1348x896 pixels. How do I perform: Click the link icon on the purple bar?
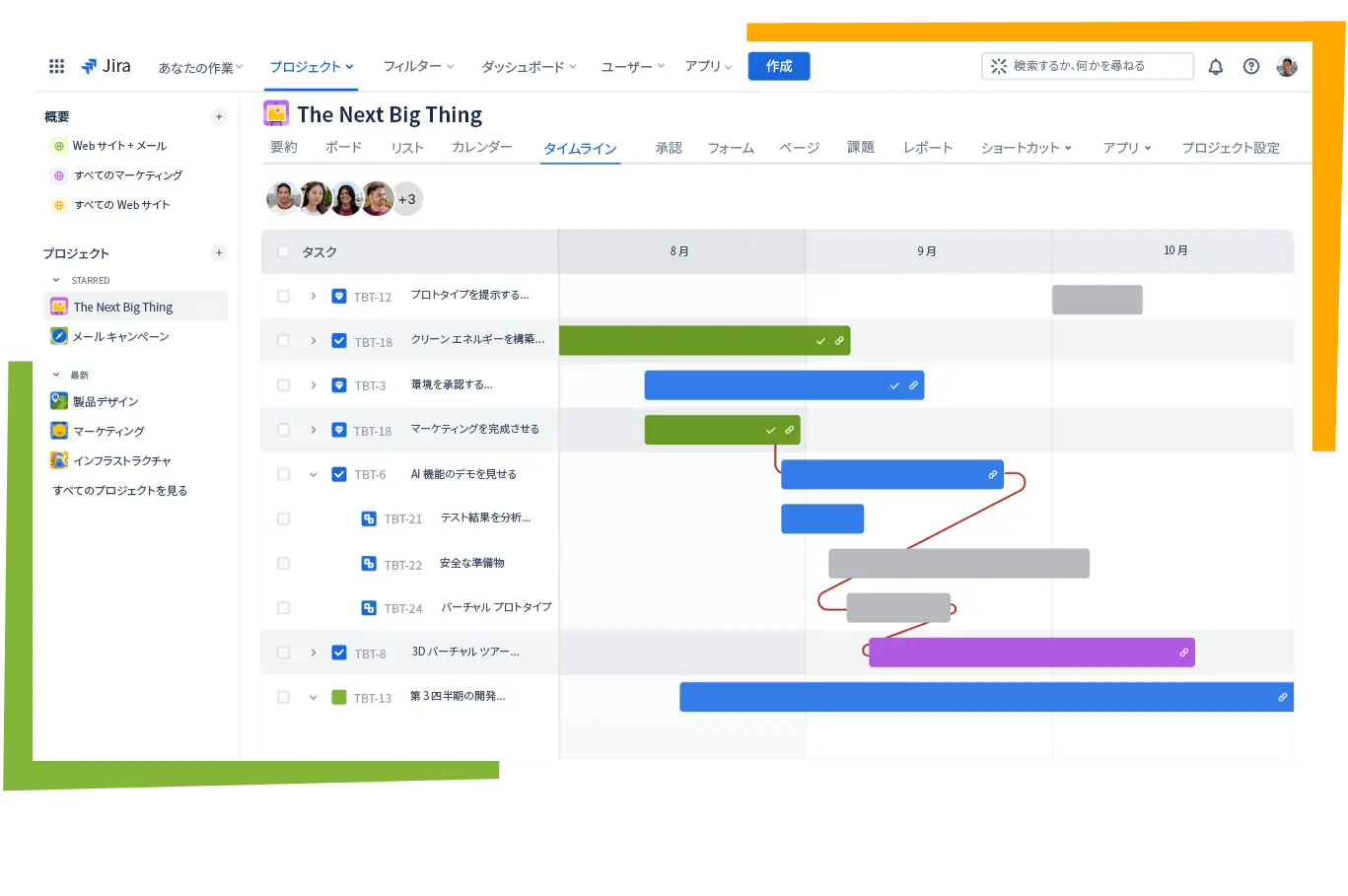[1183, 653]
